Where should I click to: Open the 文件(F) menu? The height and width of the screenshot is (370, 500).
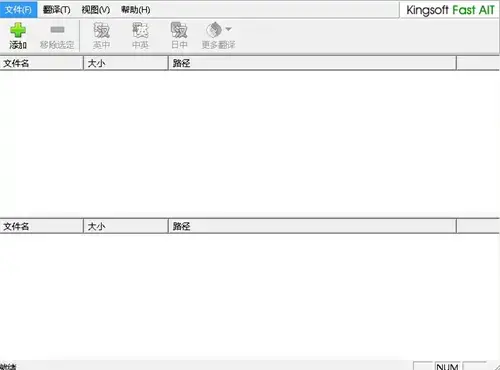point(18,10)
